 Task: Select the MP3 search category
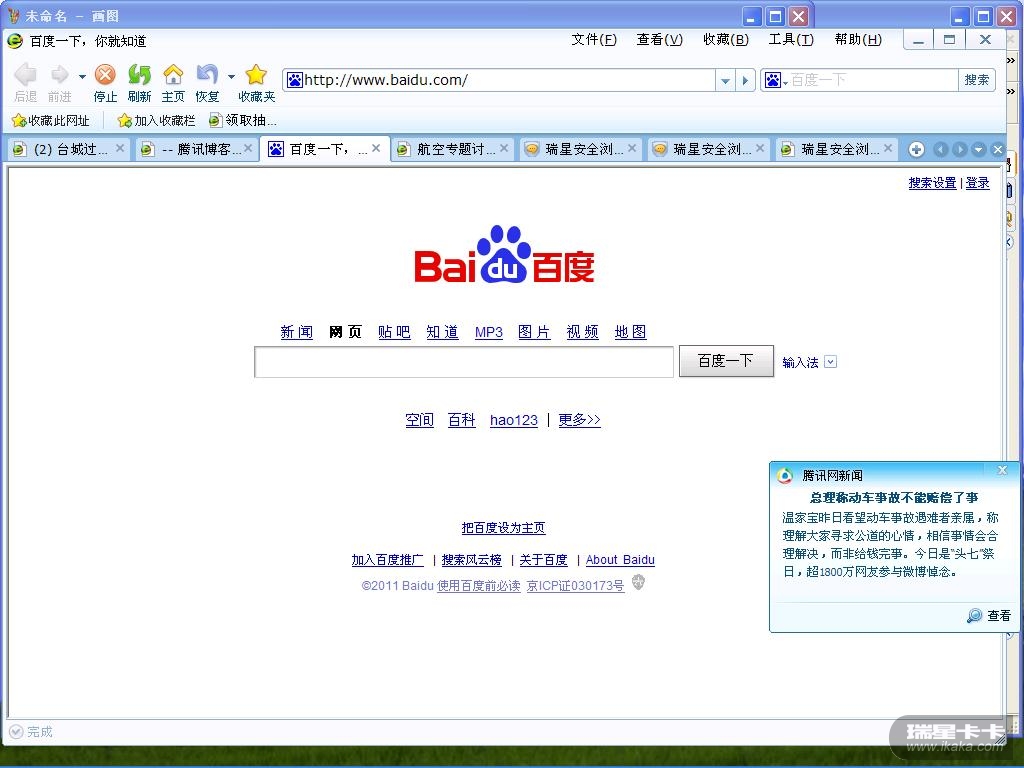pyautogui.click(x=488, y=332)
